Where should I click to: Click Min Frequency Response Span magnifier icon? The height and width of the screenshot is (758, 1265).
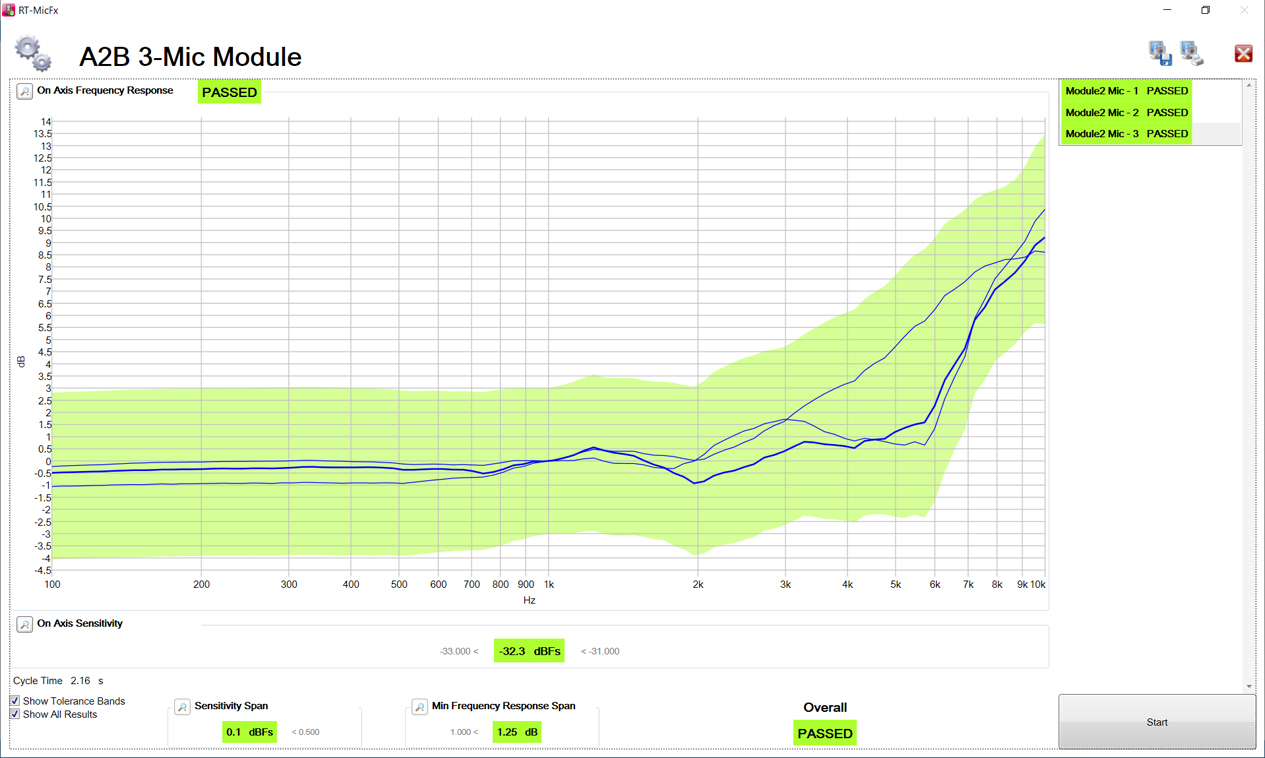(x=420, y=707)
